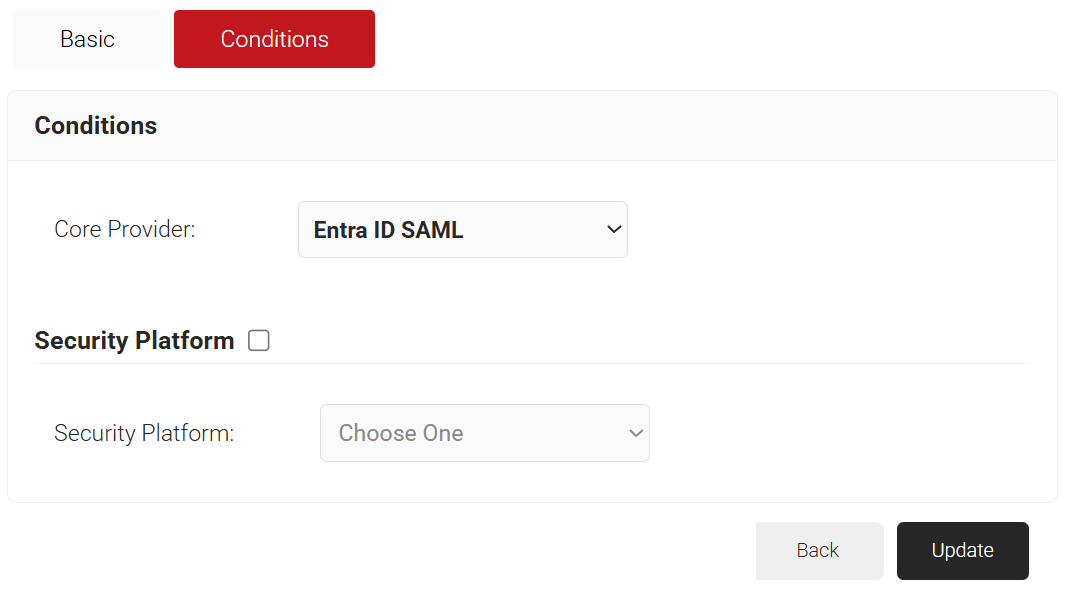Switch to the Basic tab
1065x594 pixels.
pyautogui.click(x=87, y=39)
